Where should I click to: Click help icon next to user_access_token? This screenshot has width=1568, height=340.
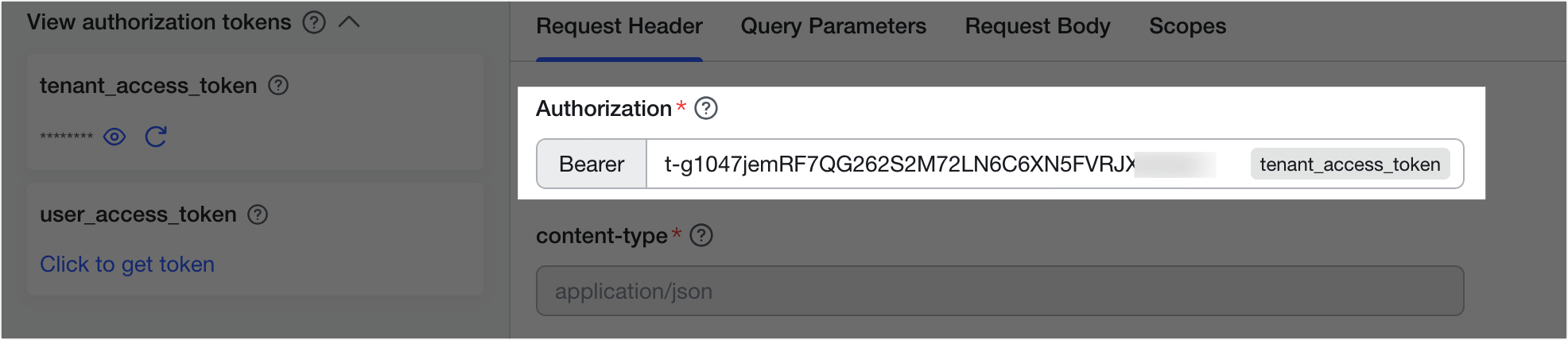coord(258,214)
